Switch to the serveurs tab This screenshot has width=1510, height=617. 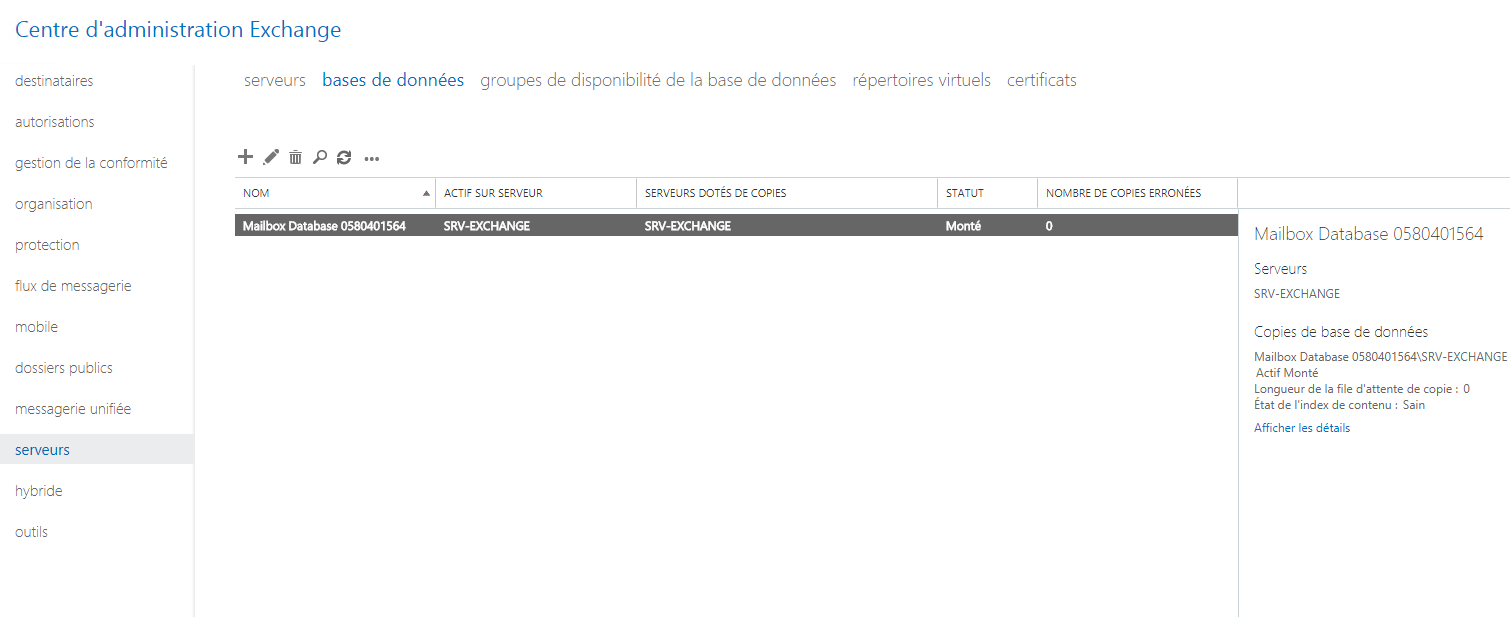tap(275, 80)
